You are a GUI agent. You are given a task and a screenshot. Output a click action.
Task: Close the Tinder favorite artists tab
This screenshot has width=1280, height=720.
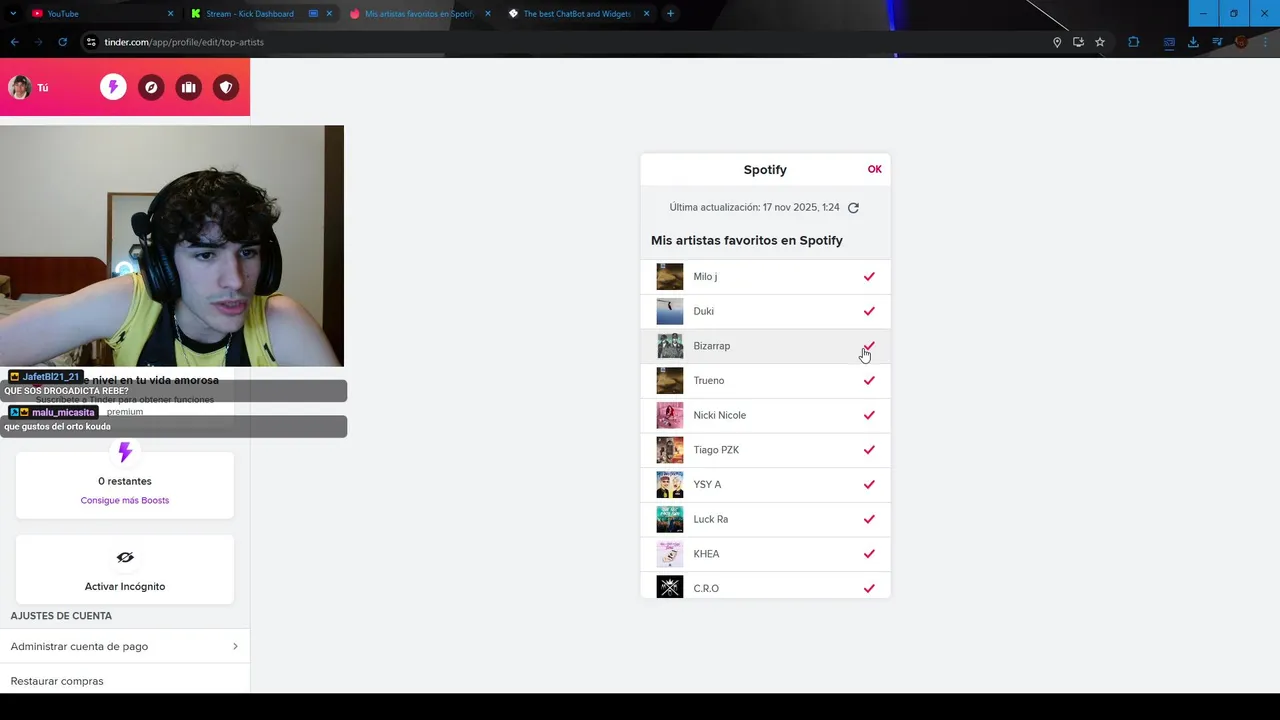click(488, 14)
